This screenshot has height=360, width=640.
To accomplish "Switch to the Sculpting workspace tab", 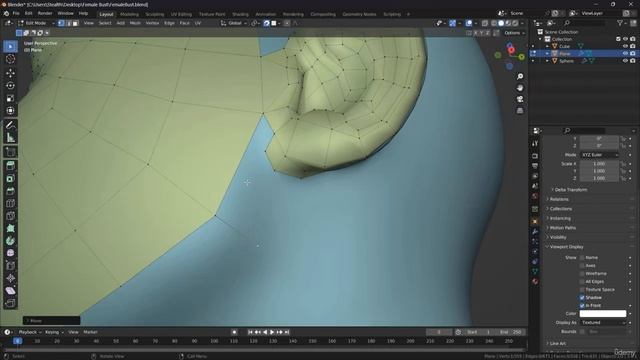I will [x=155, y=14].
